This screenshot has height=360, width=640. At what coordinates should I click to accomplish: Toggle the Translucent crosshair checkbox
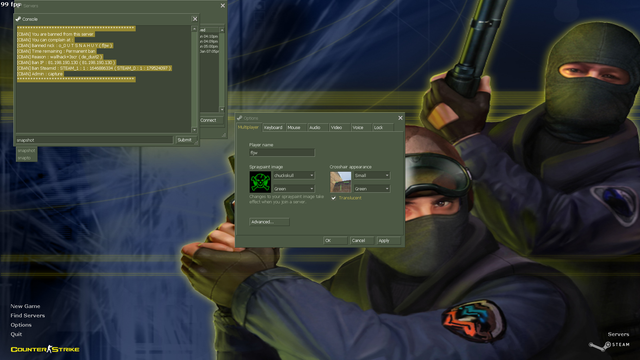(333, 198)
